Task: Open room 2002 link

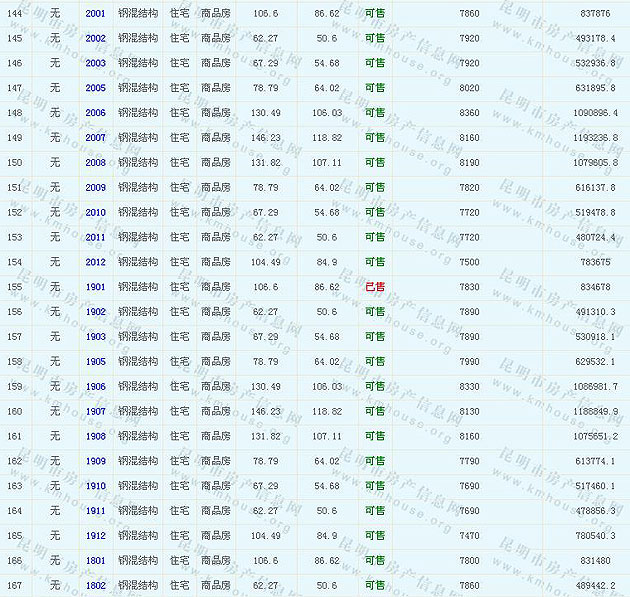Action: (x=95, y=38)
